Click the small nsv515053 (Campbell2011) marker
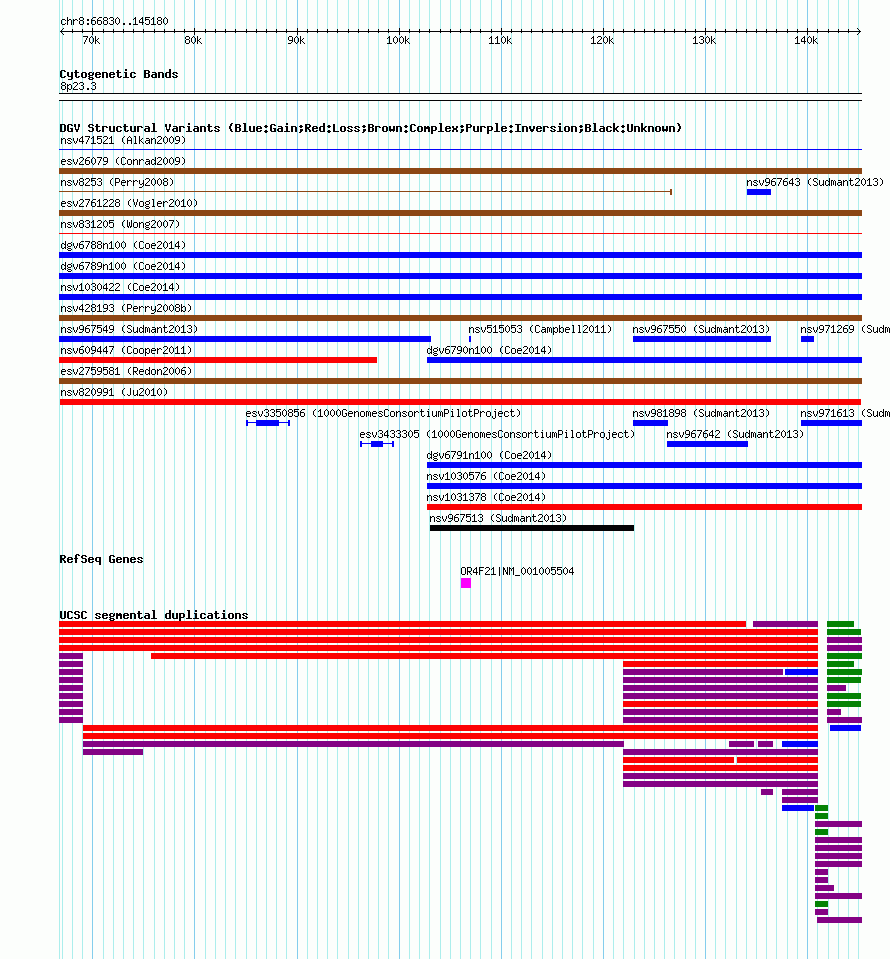The image size is (890, 959). (x=470, y=339)
